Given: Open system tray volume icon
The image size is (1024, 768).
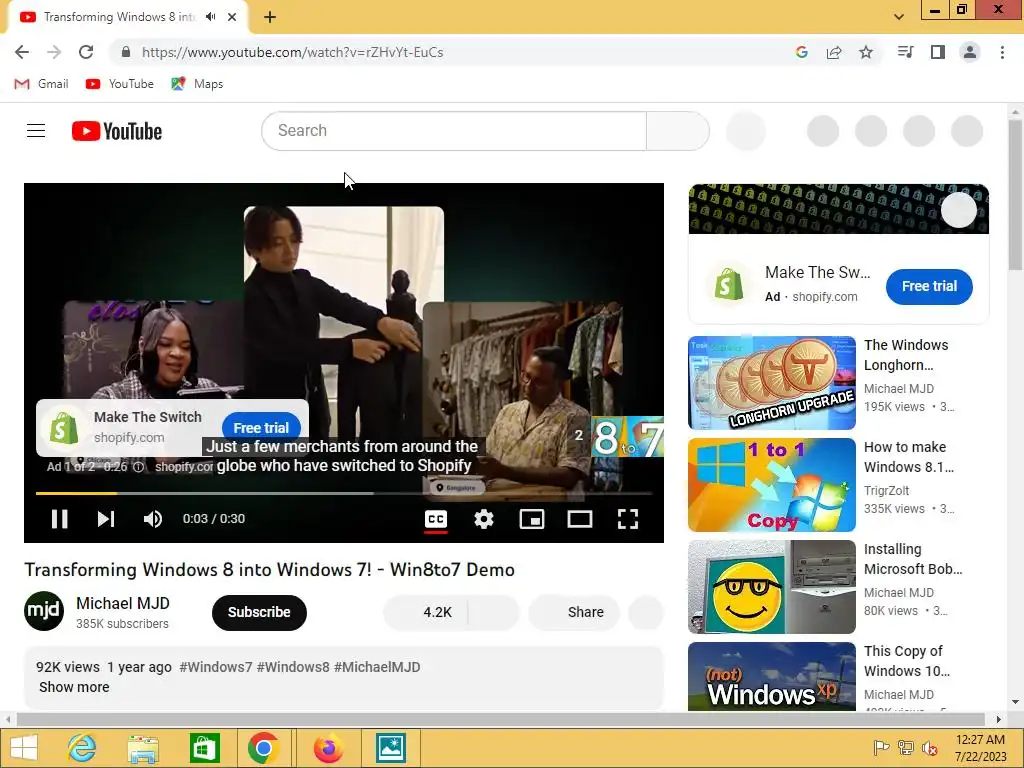Looking at the screenshot, I should pyautogui.click(x=930, y=748).
